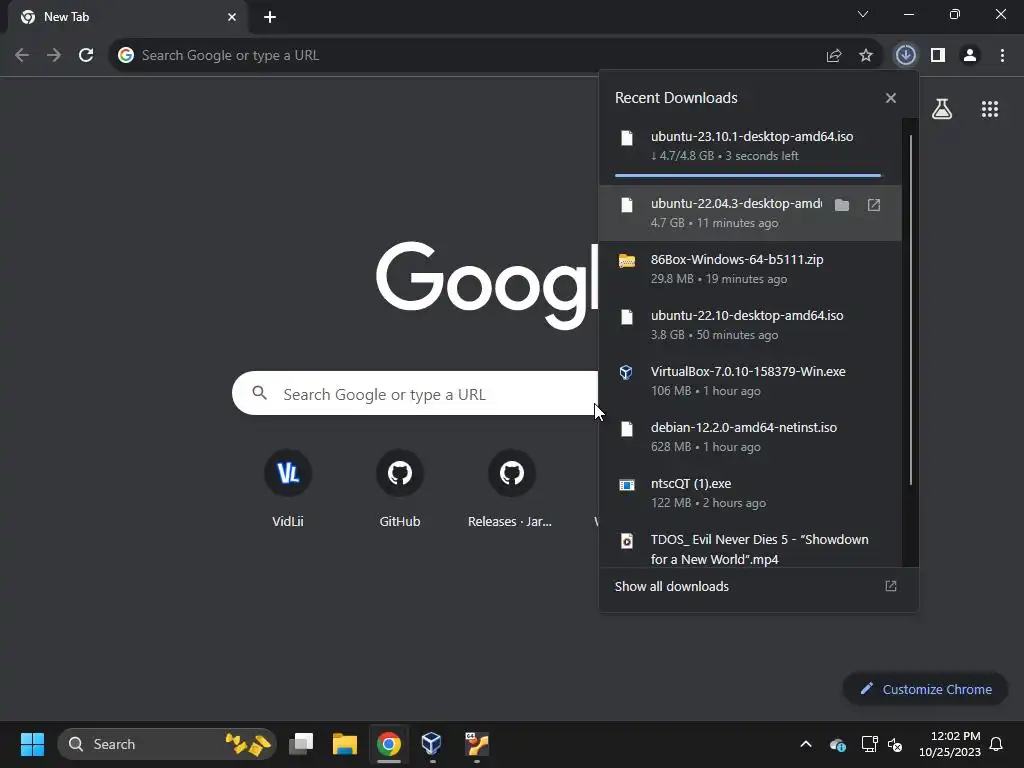Open VirtualBox from the taskbar

click(432, 744)
